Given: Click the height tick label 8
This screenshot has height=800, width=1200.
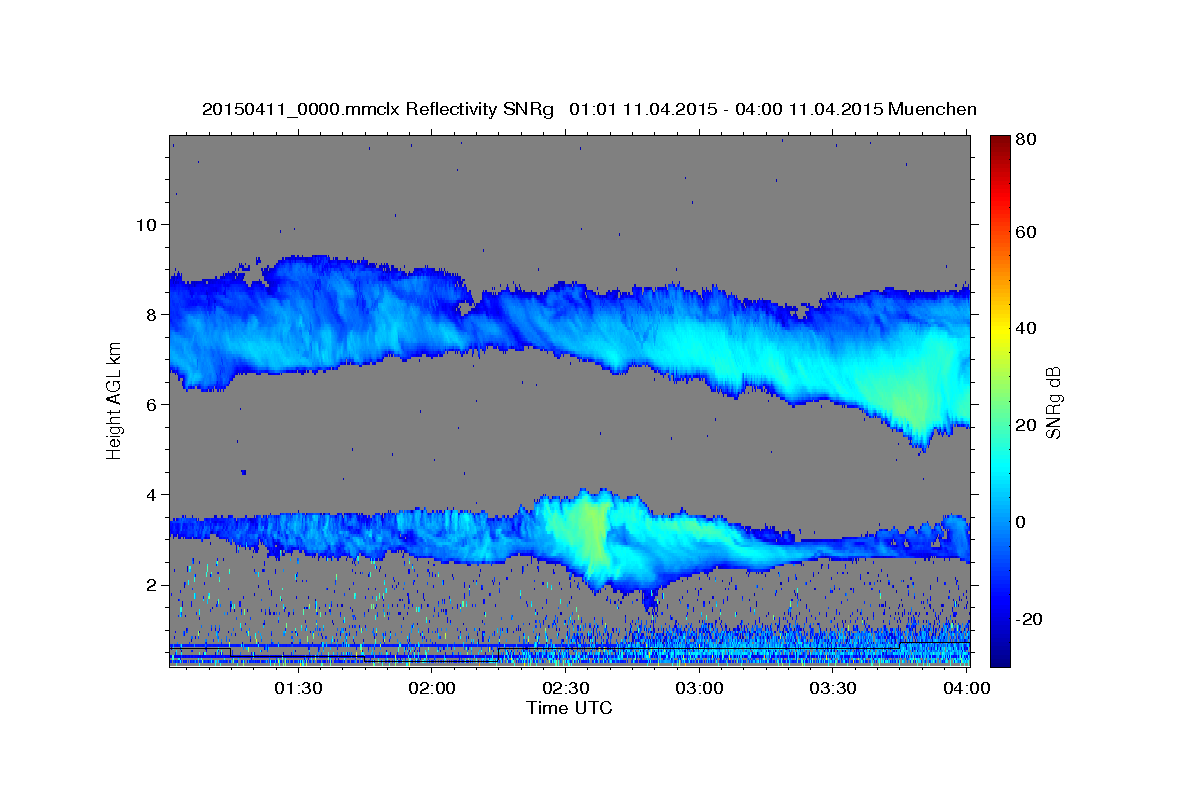Looking at the screenshot, I should click(150, 314).
